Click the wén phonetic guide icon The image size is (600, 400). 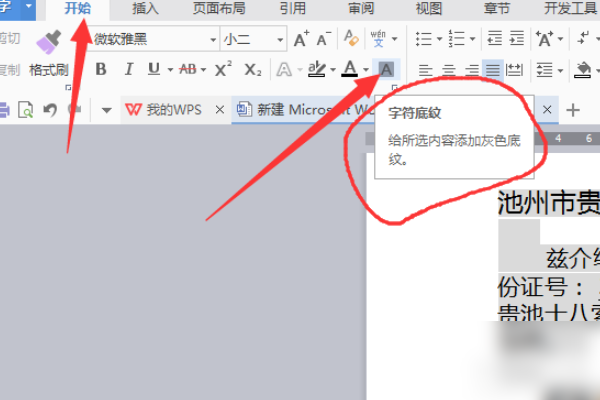[x=378, y=38]
